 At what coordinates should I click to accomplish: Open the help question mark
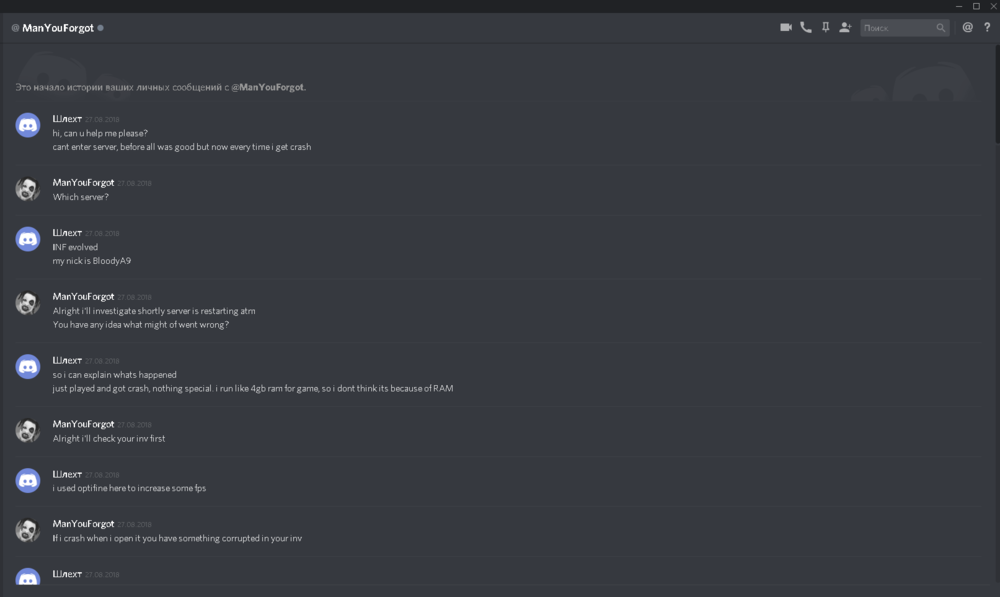coord(987,28)
